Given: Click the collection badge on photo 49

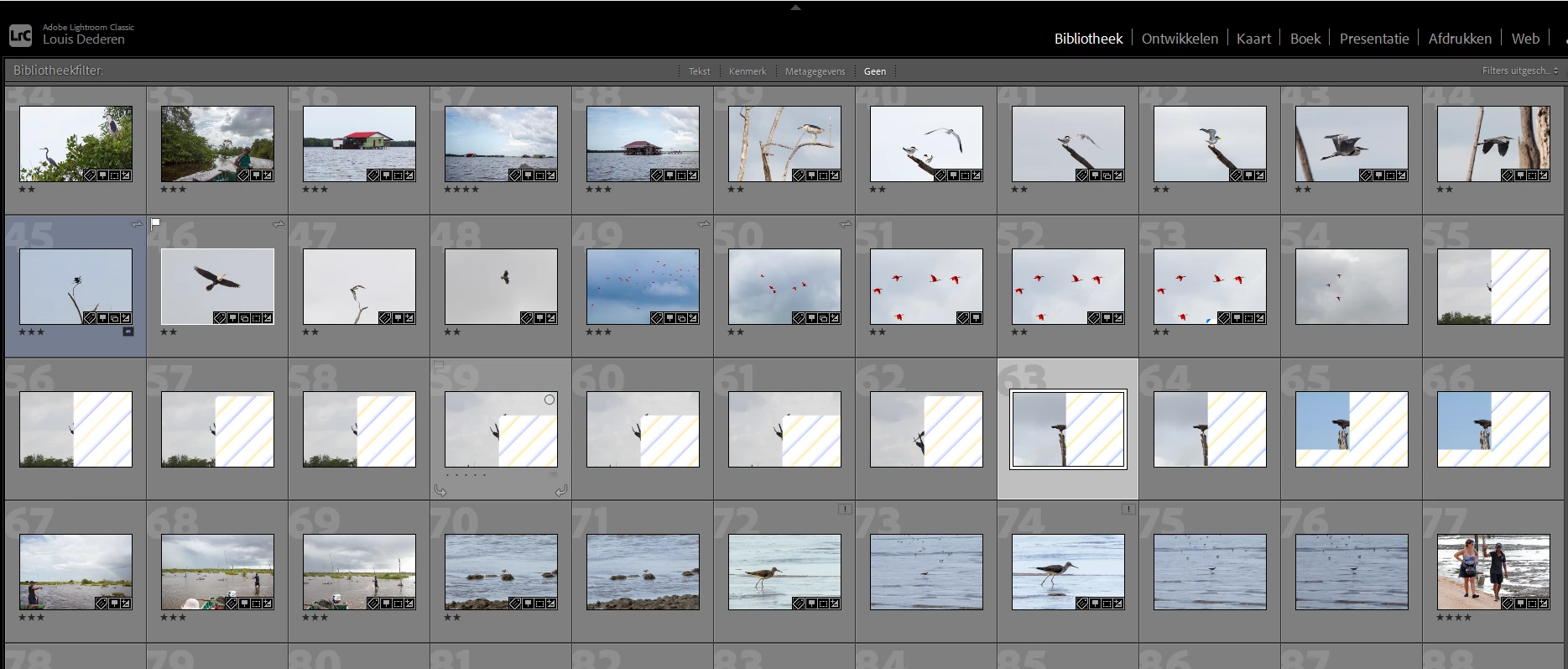Looking at the screenshot, I should [x=681, y=318].
